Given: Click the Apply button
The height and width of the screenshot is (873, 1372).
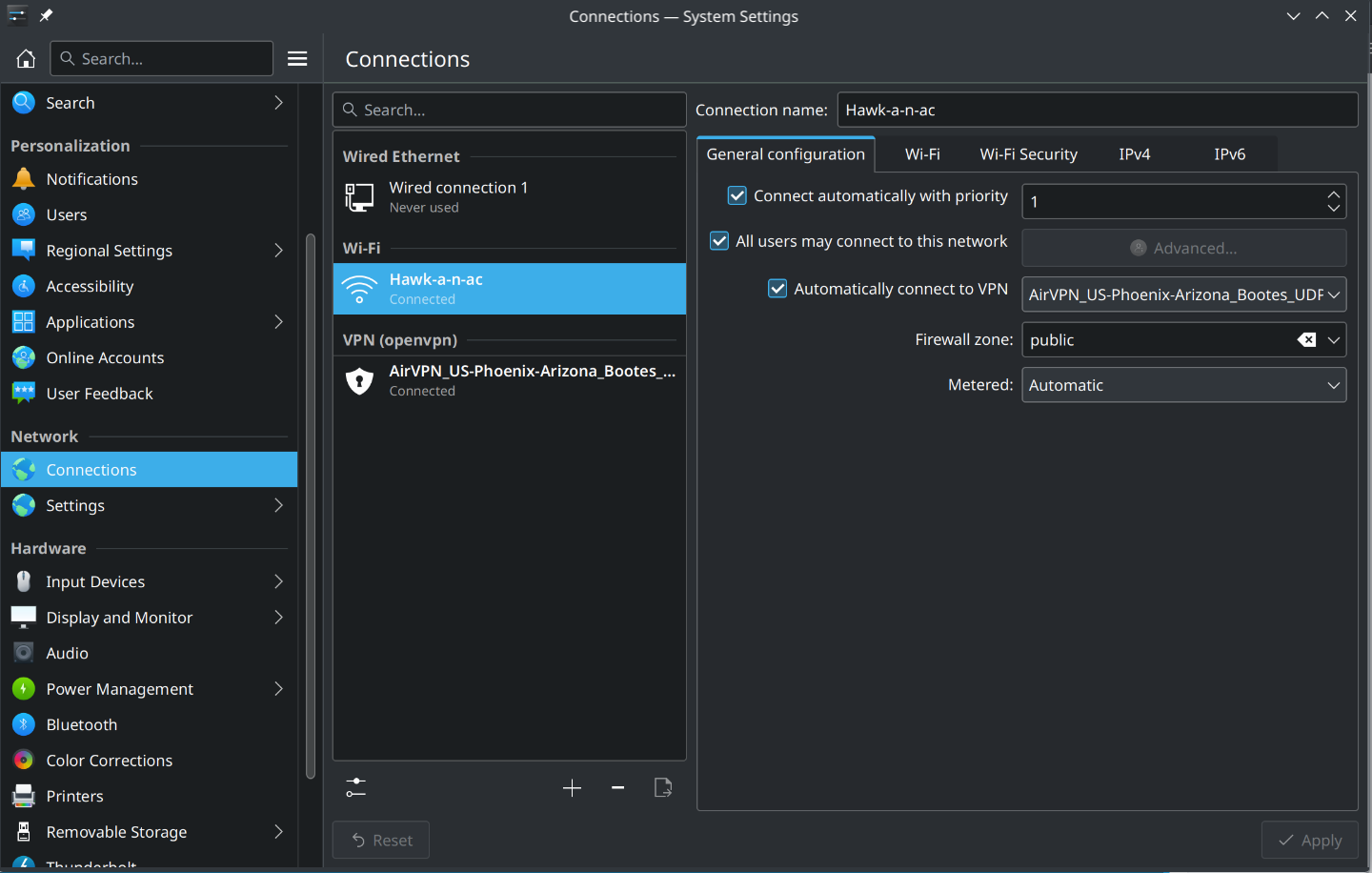Looking at the screenshot, I should coord(1310,841).
